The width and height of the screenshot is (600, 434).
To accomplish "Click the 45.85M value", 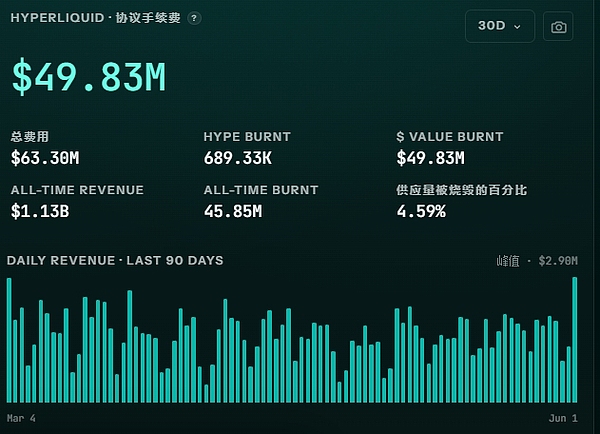I will point(233,211).
